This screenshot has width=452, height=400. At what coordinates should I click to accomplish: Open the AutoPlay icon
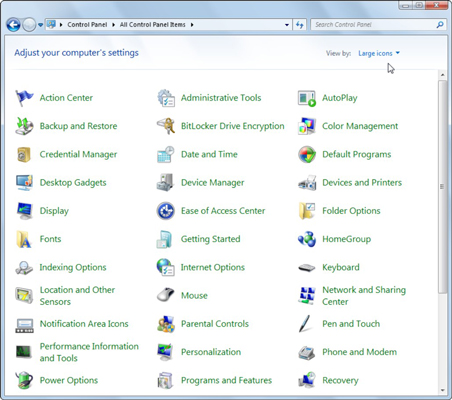[307, 98]
